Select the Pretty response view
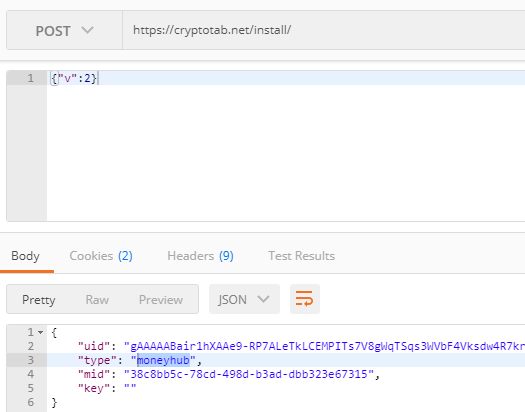Image resolution: width=525 pixels, height=412 pixels. [x=39, y=300]
